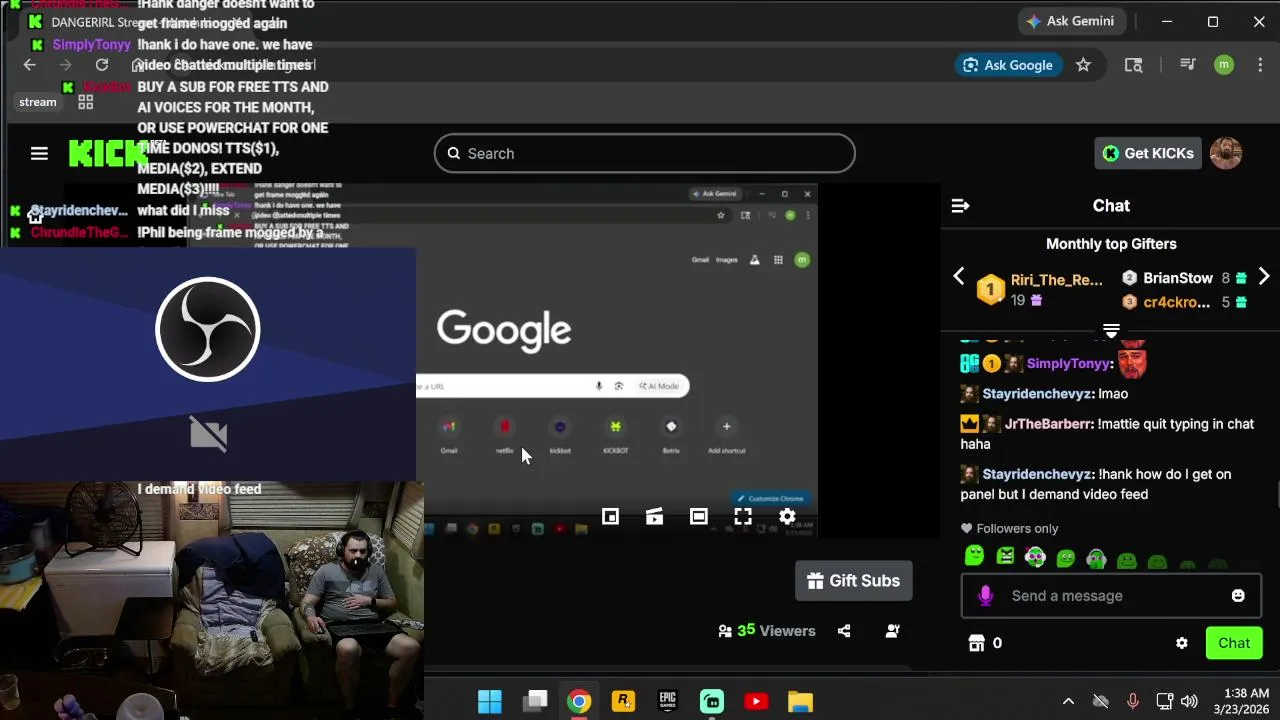Click gifter Riri_The_Re... name
This screenshot has height=720, width=1280.
click(x=1056, y=280)
